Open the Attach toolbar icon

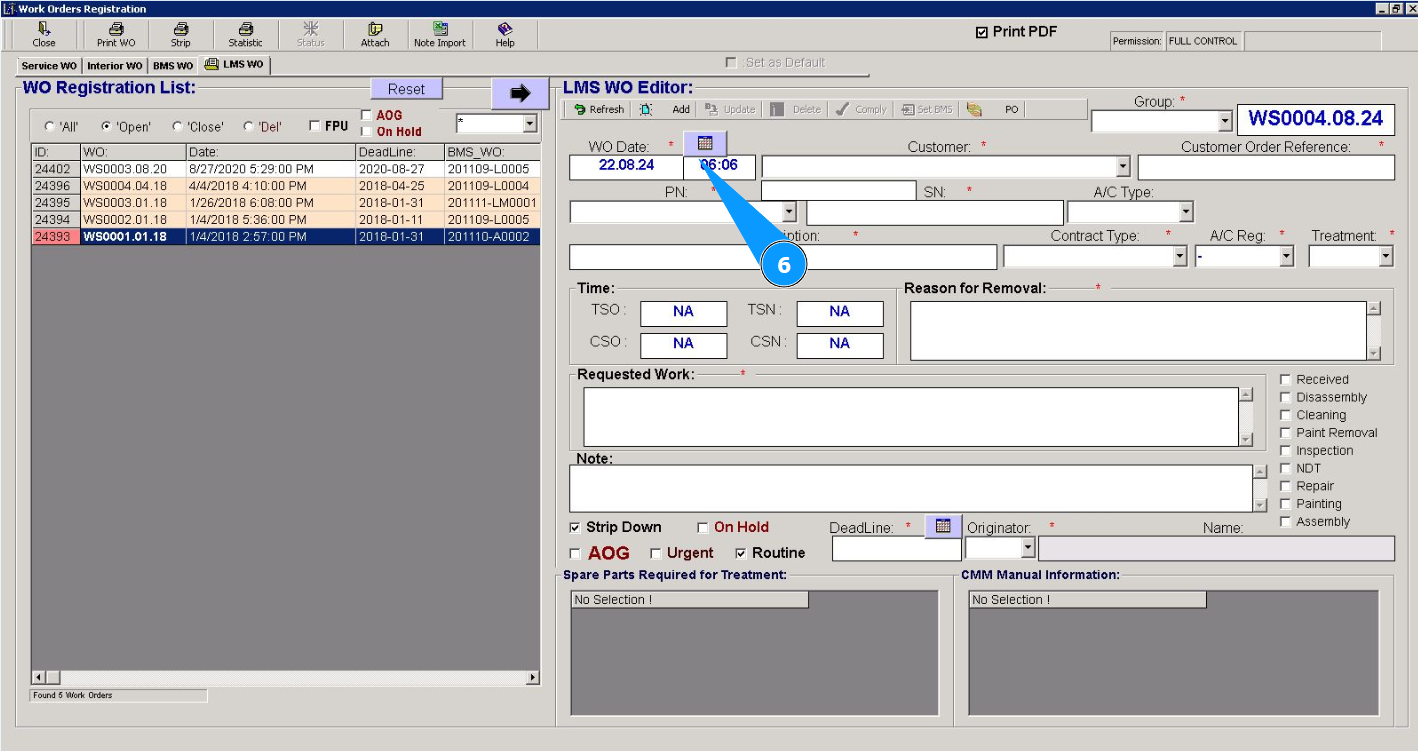point(375,35)
